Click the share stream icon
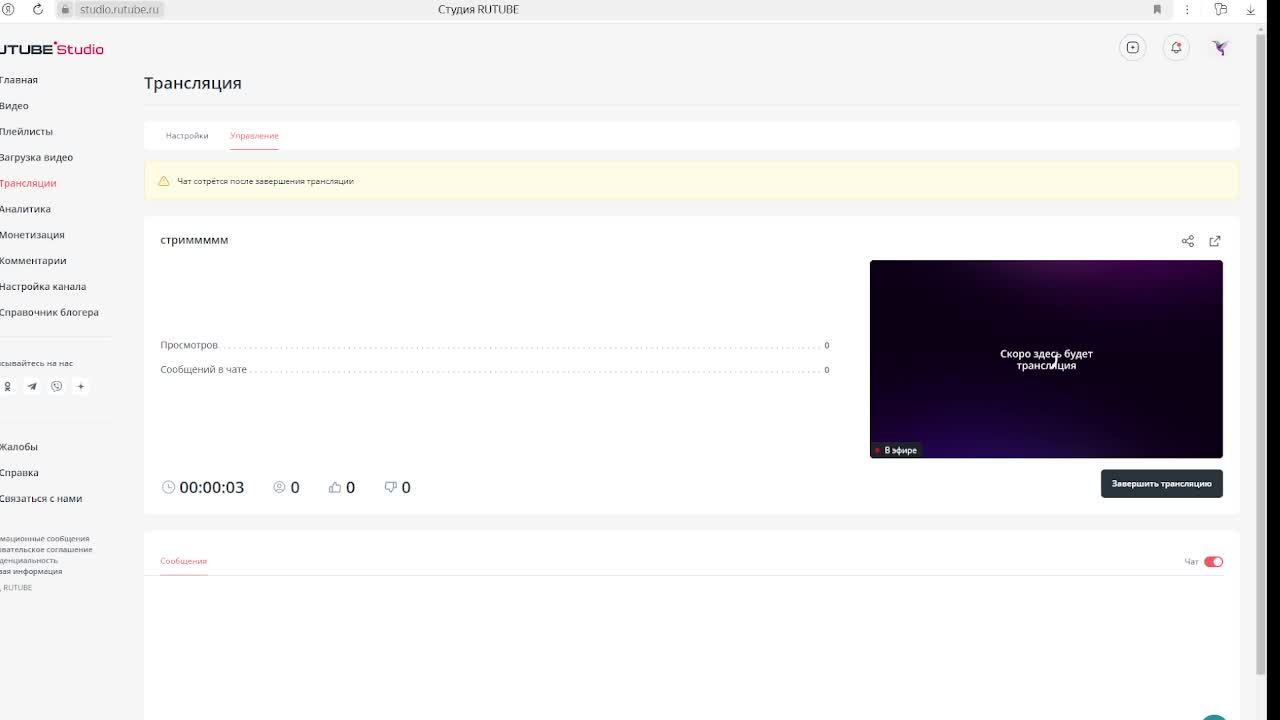 (x=1188, y=241)
